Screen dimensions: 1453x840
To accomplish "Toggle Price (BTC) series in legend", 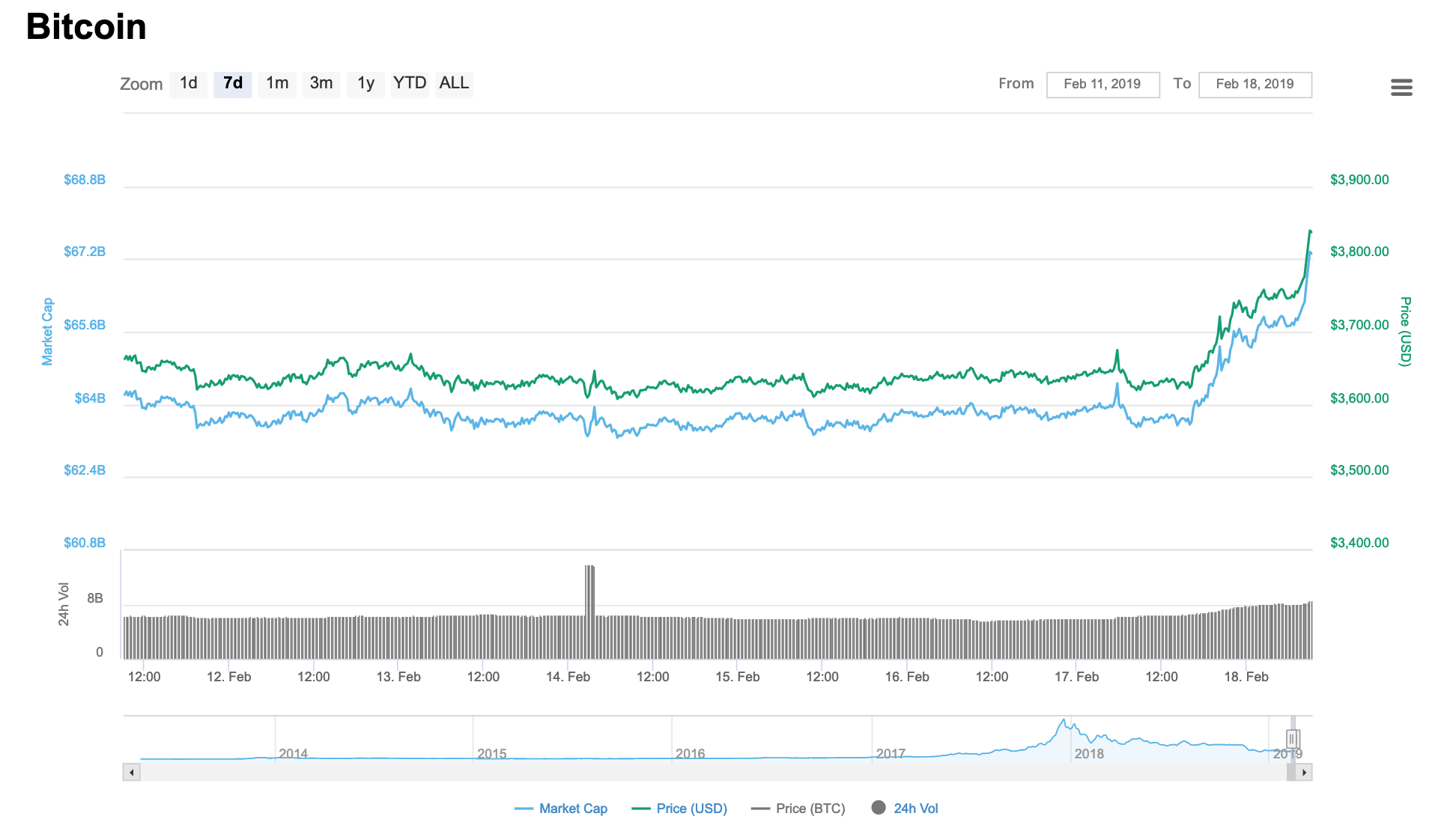I will point(798,809).
